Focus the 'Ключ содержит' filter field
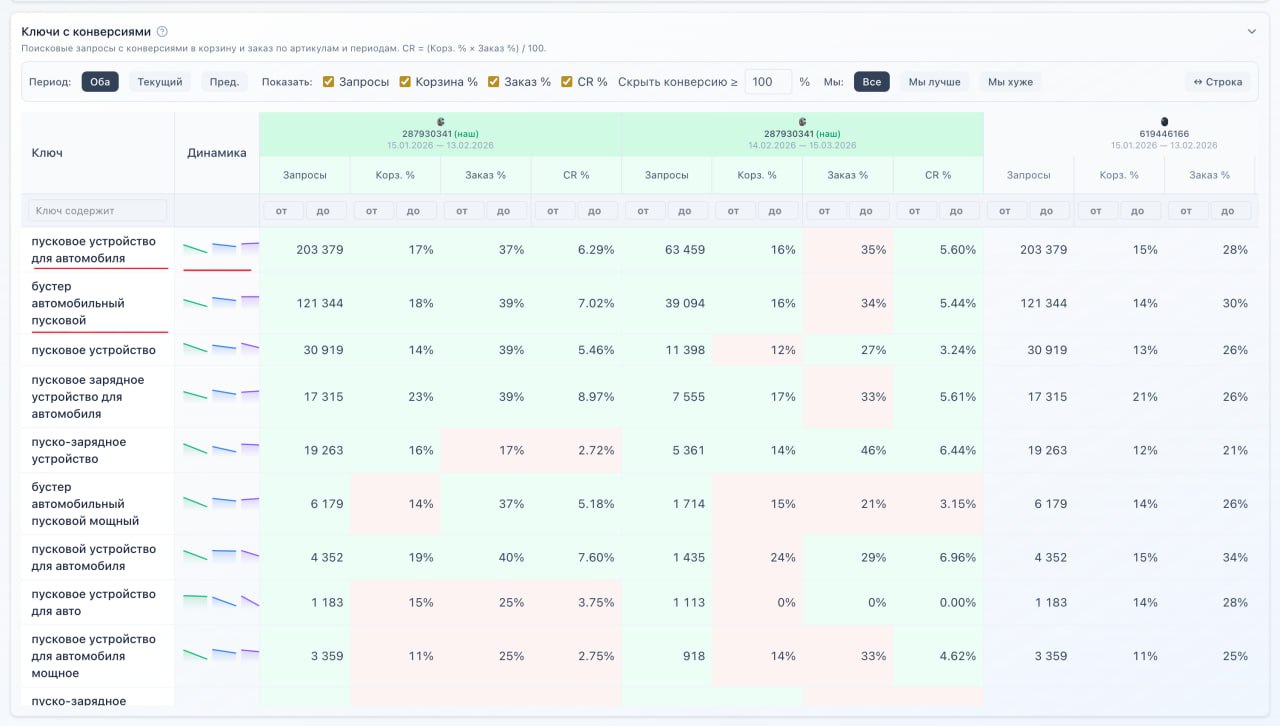Viewport: 1280px width, 726px height. pos(98,210)
